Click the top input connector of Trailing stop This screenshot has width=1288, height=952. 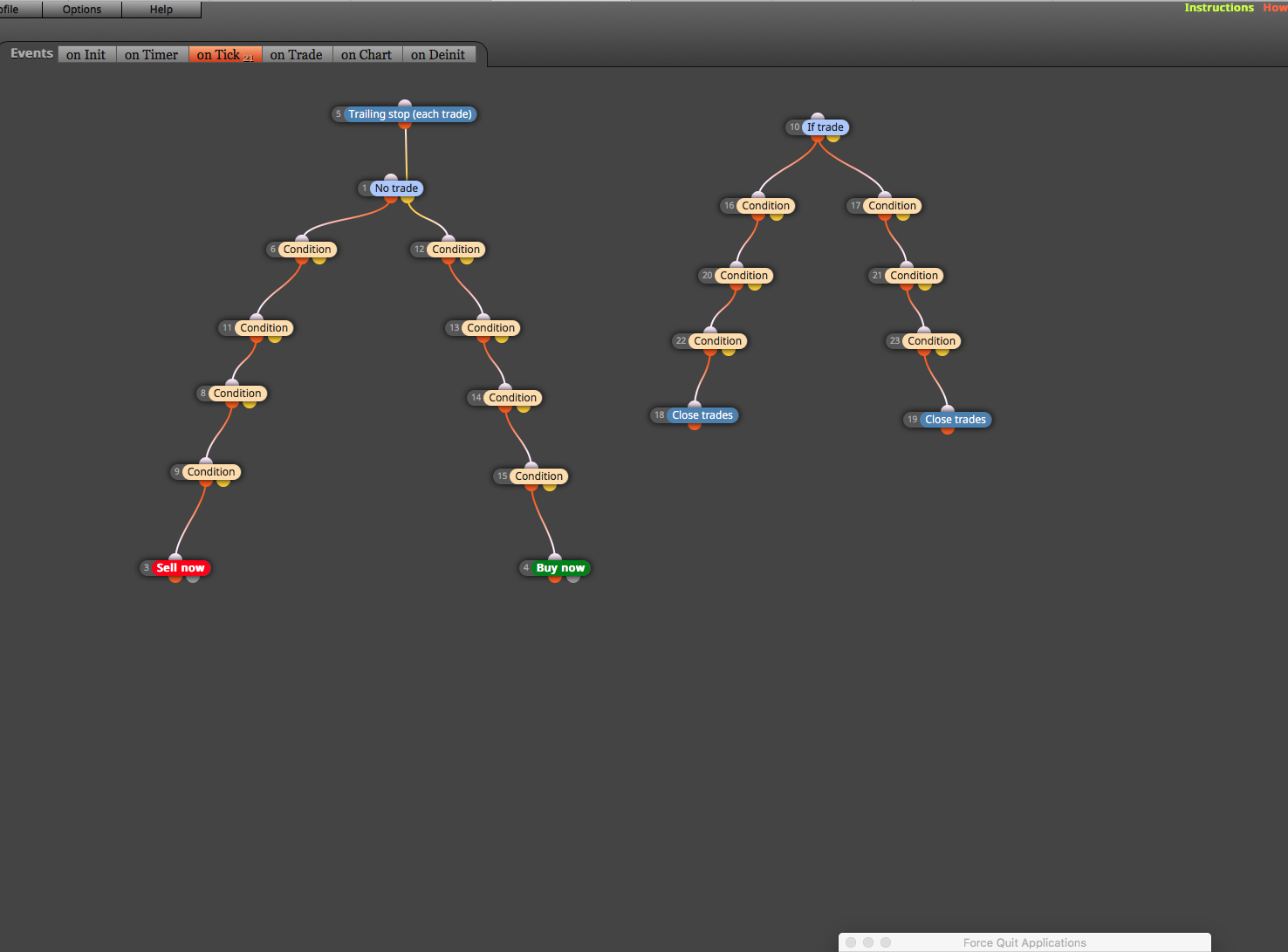pos(405,103)
